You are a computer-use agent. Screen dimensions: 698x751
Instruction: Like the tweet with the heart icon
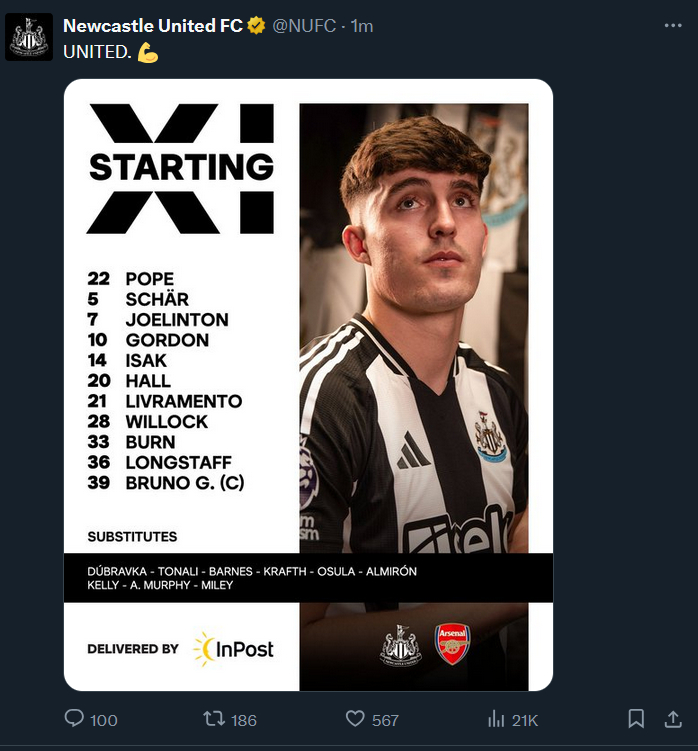355,719
